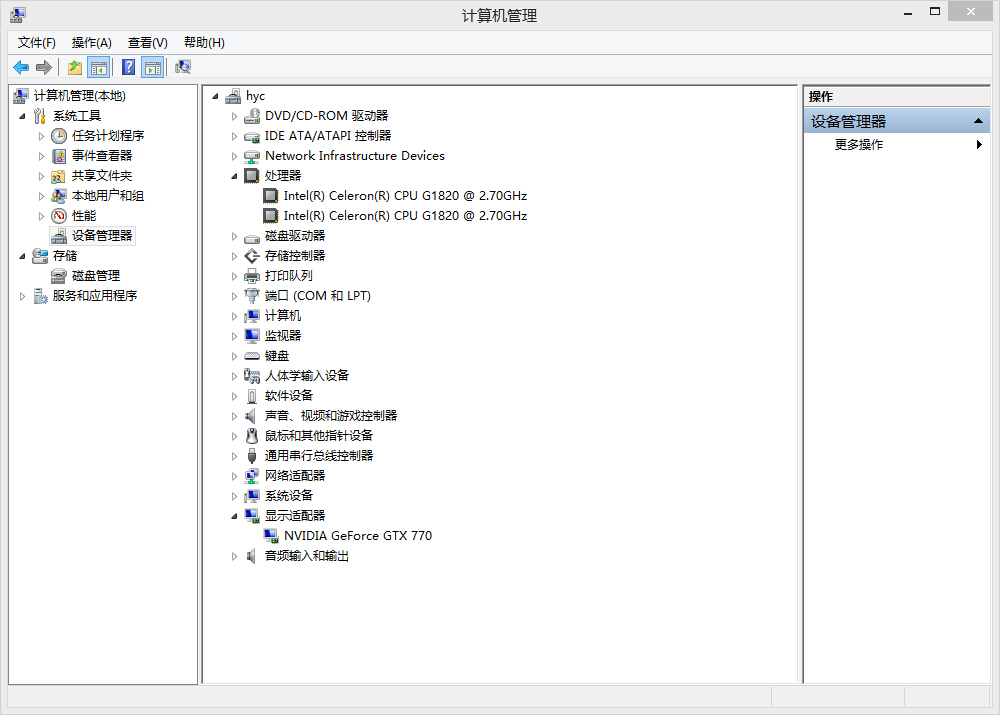
Task: Click the NVIDIA GeForce GTX 770 device icon
Action: (x=271, y=536)
